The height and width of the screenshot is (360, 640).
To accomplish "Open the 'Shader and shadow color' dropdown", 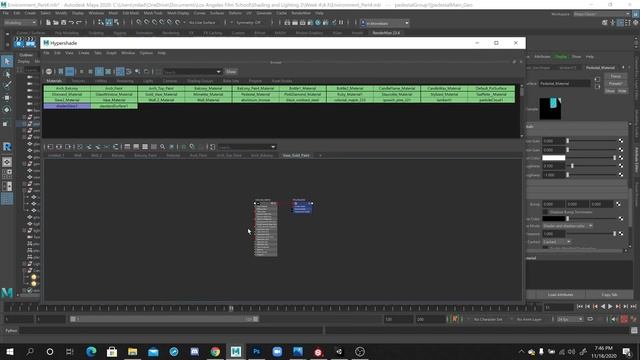I will (568, 226).
